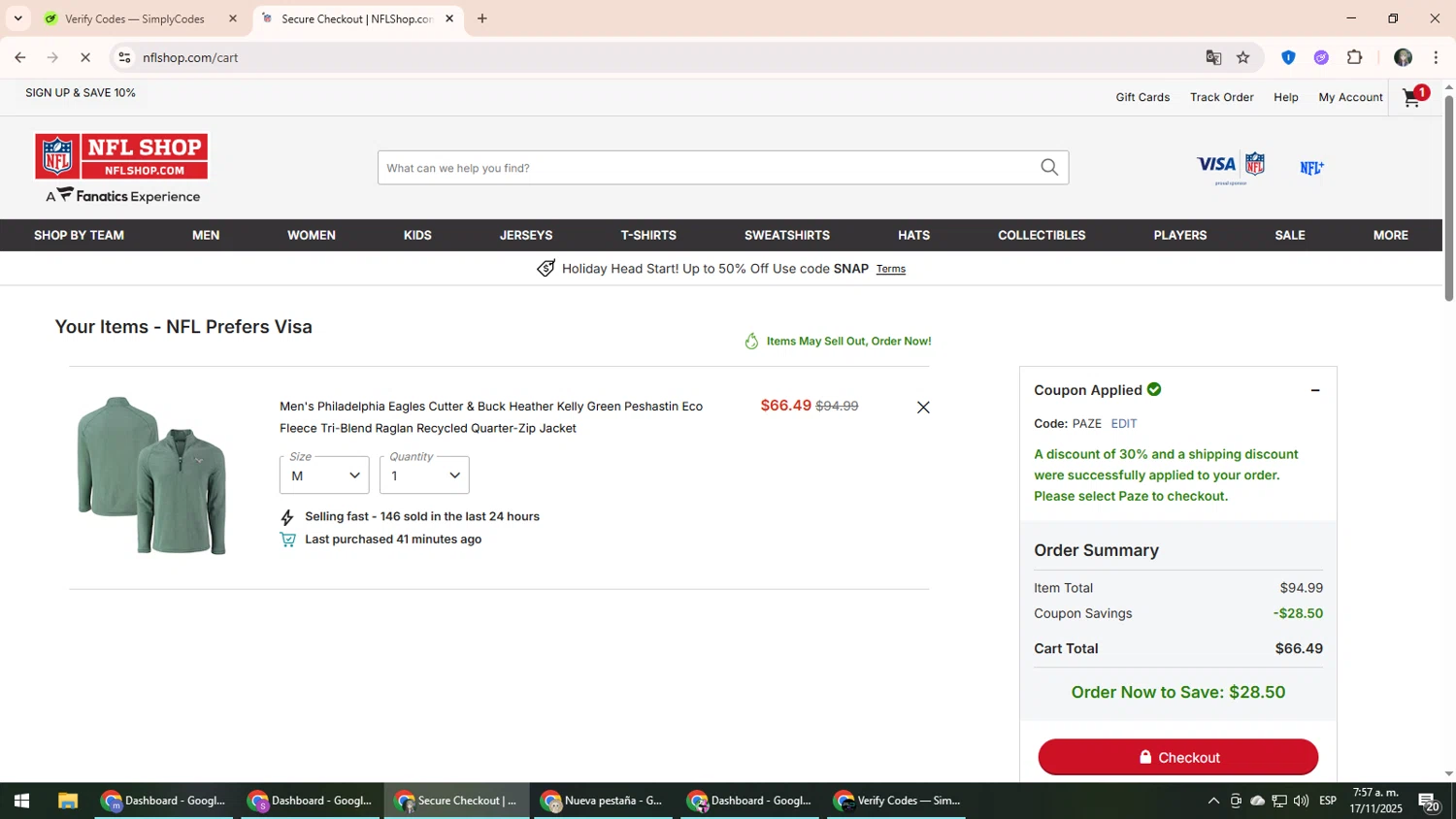Open Windows Start menu
1456x819 pixels.
point(21,801)
